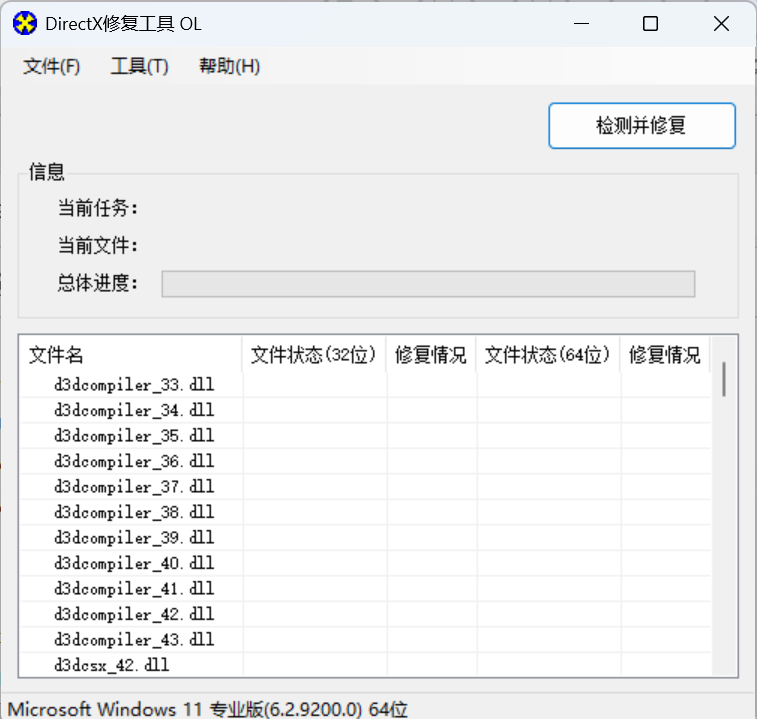
Task: Click the DirectX repair tool title bar icon
Action: click(25, 23)
